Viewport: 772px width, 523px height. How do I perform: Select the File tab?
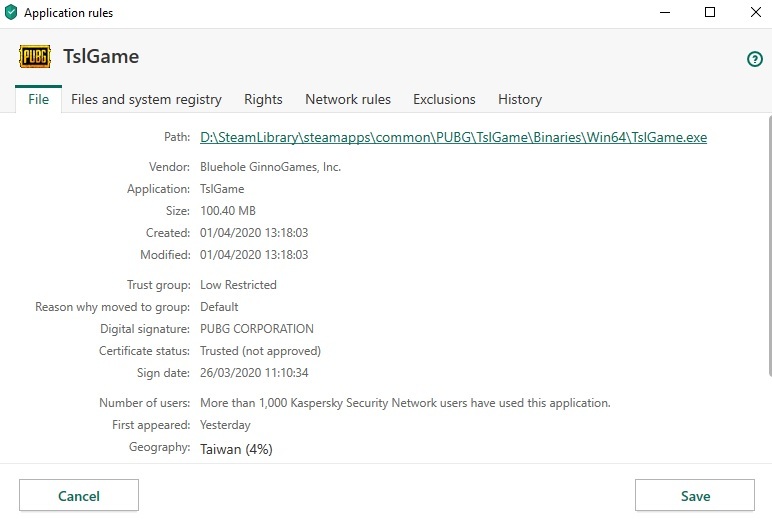(x=38, y=99)
